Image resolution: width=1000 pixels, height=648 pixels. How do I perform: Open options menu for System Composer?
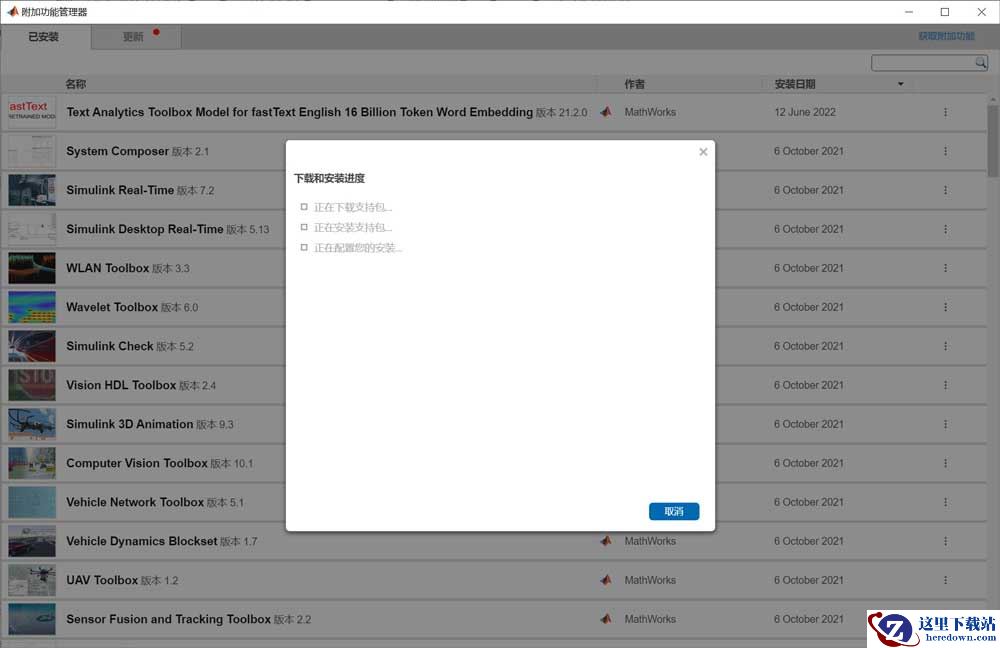945,151
